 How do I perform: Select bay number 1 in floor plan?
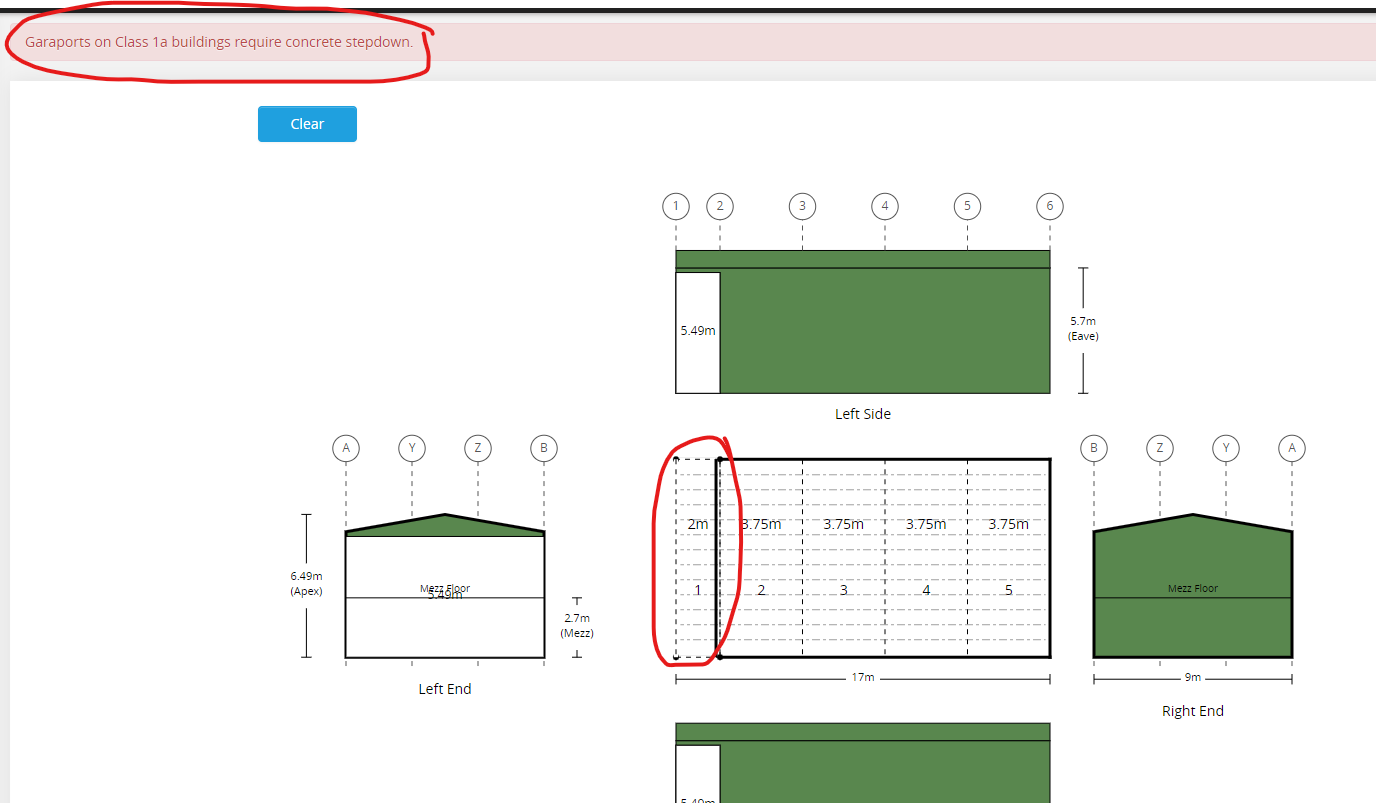click(x=697, y=590)
